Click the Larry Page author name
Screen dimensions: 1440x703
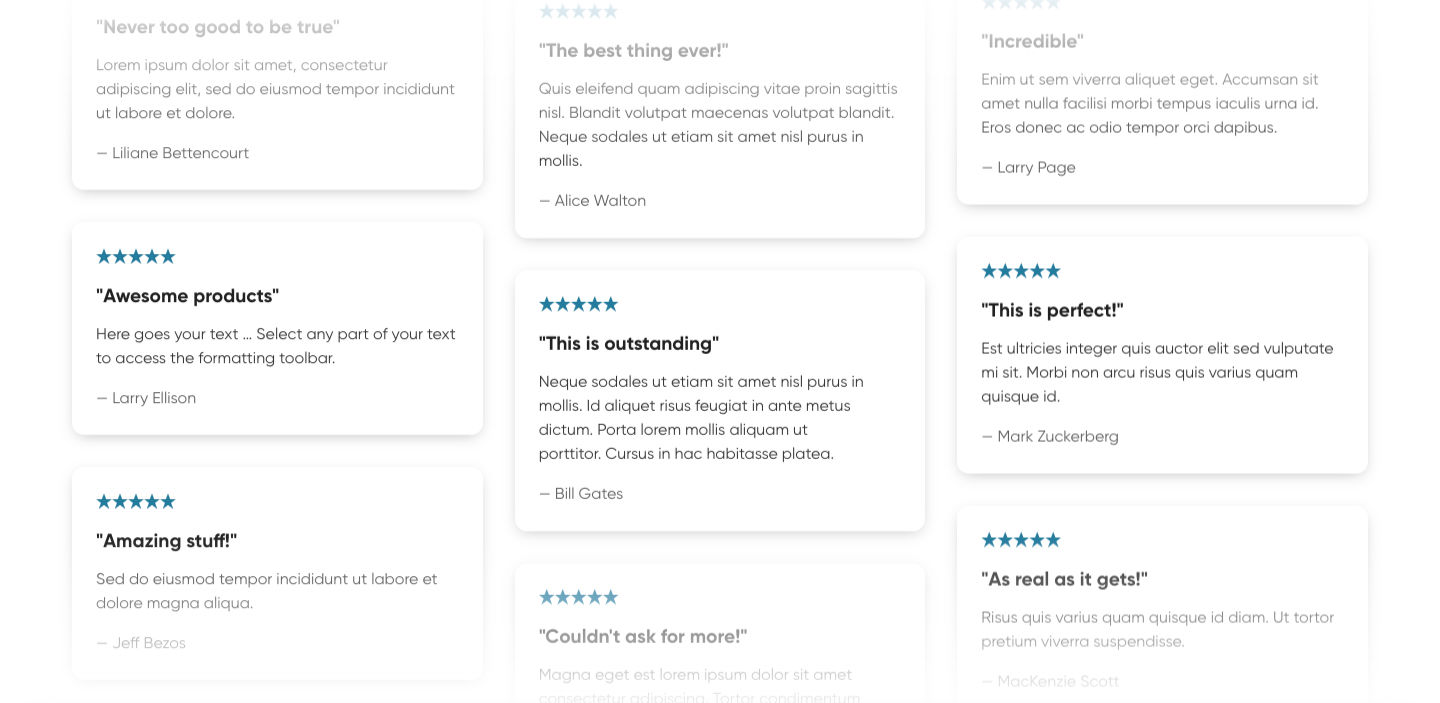pyautogui.click(x=1036, y=168)
